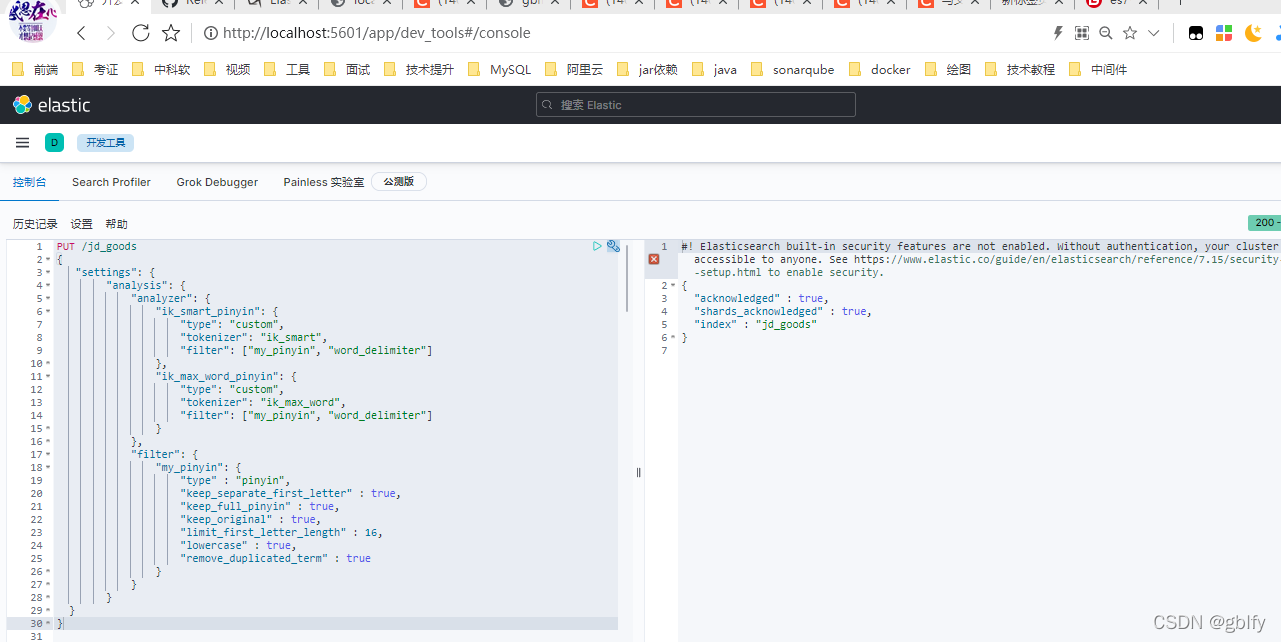Click the "index" : "jd_goods" response line
1281x642 pixels.
pyautogui.click(x=755, y=324)
